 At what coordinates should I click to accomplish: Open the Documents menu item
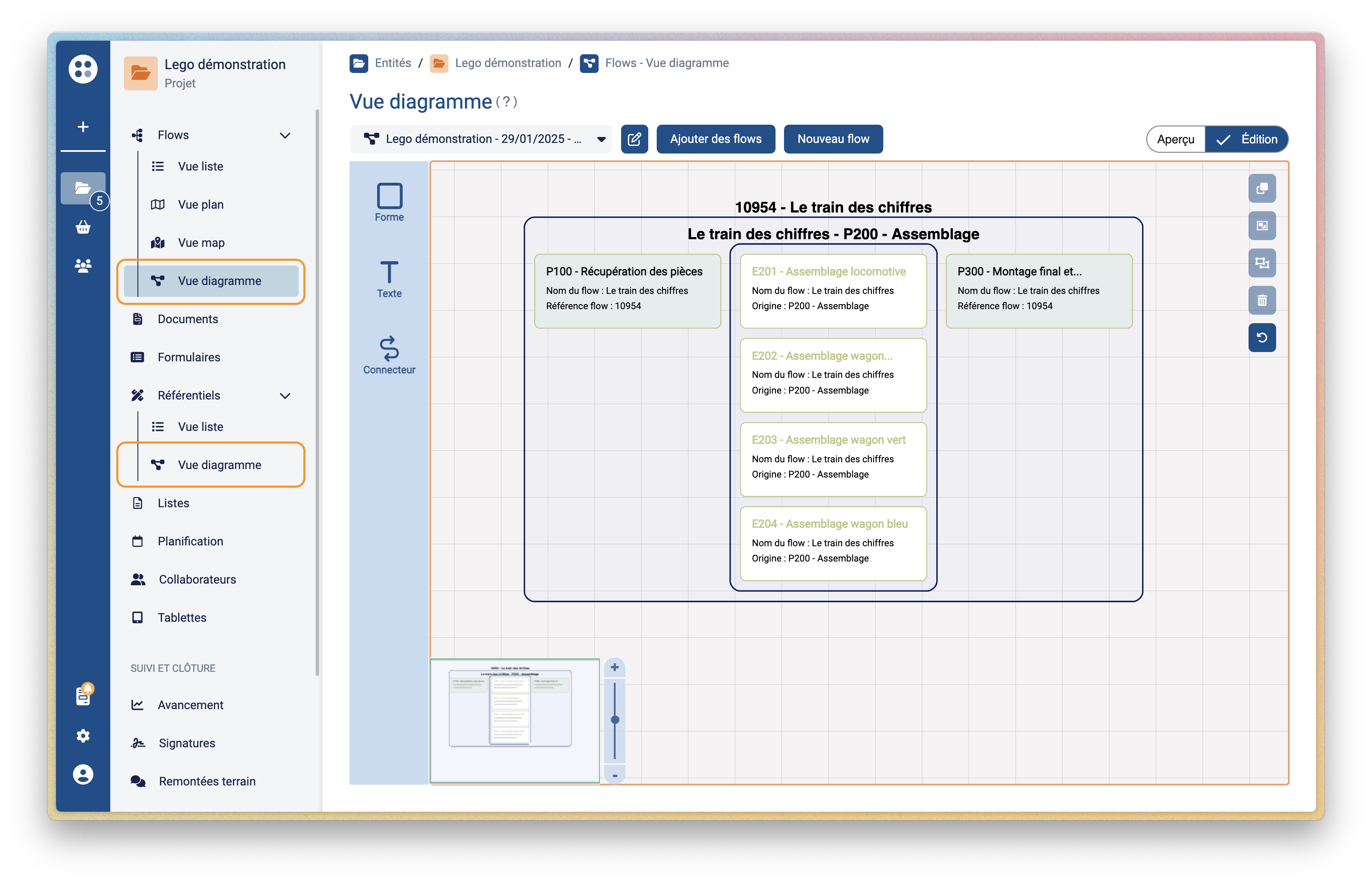(x=188, y=319)
